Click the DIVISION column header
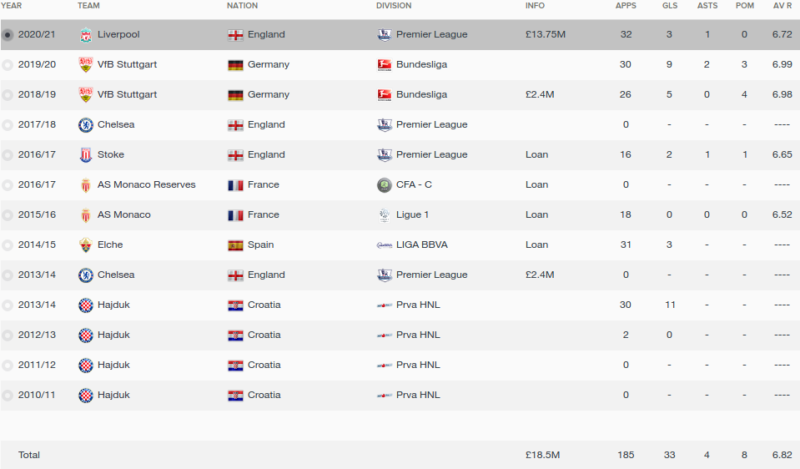Viewport: 800px width, 469px height. (x=393, y=6)
